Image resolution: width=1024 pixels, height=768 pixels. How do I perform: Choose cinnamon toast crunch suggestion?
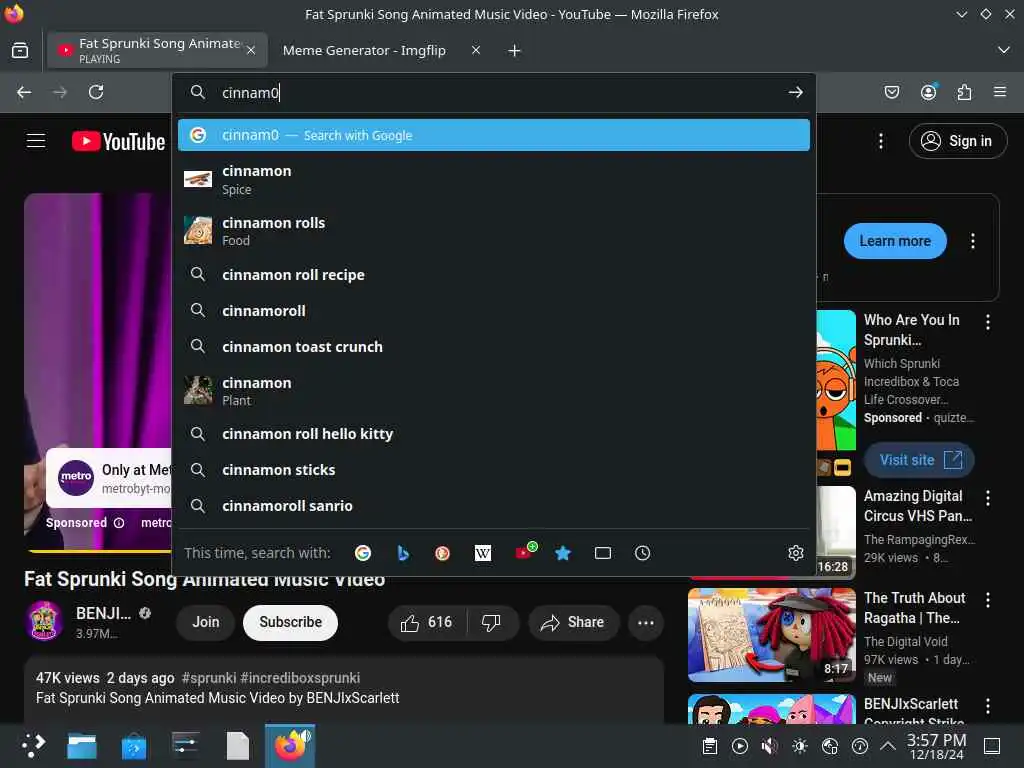coord(494,347)
